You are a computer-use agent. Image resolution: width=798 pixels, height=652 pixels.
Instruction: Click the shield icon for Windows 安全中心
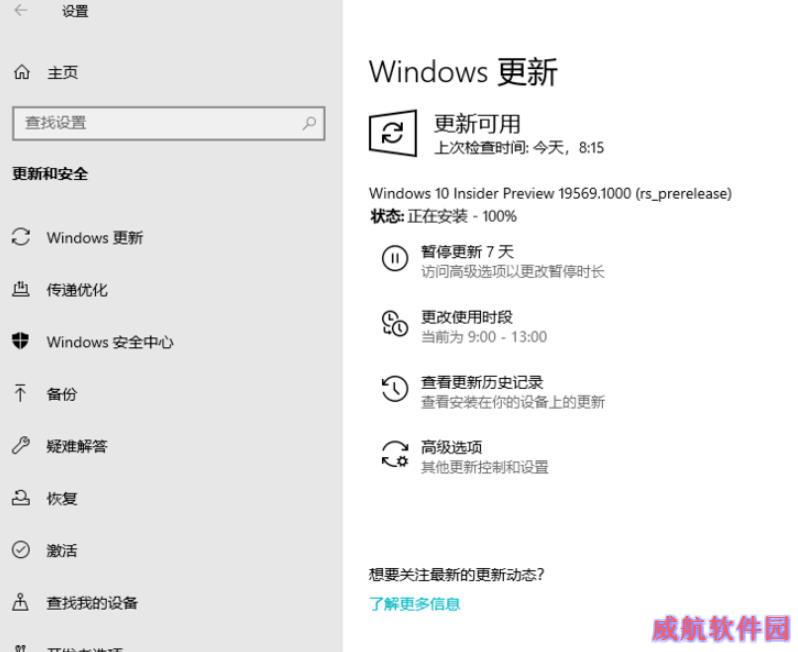point(20,341)
